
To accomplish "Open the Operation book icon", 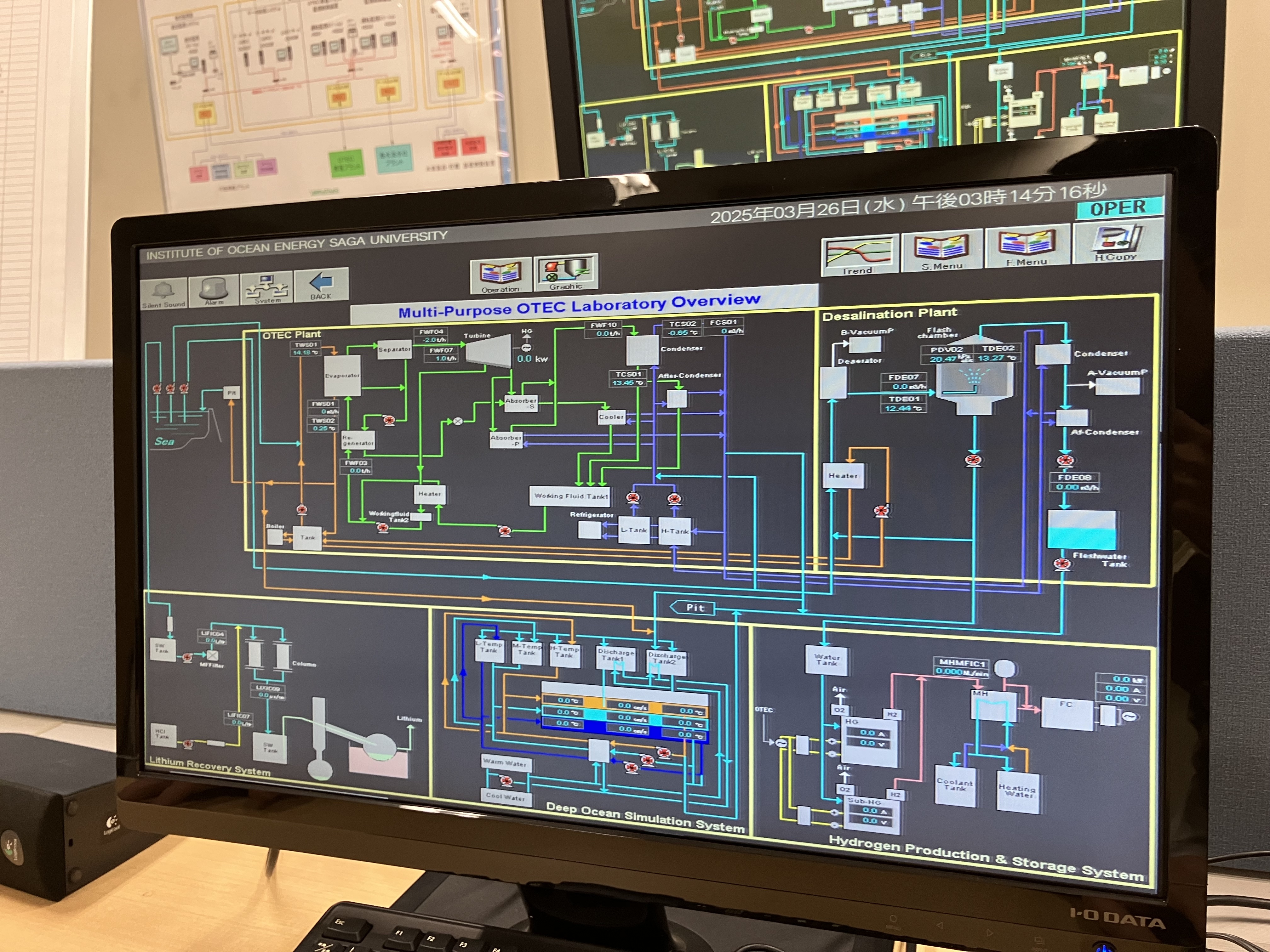I will [501, 275].
